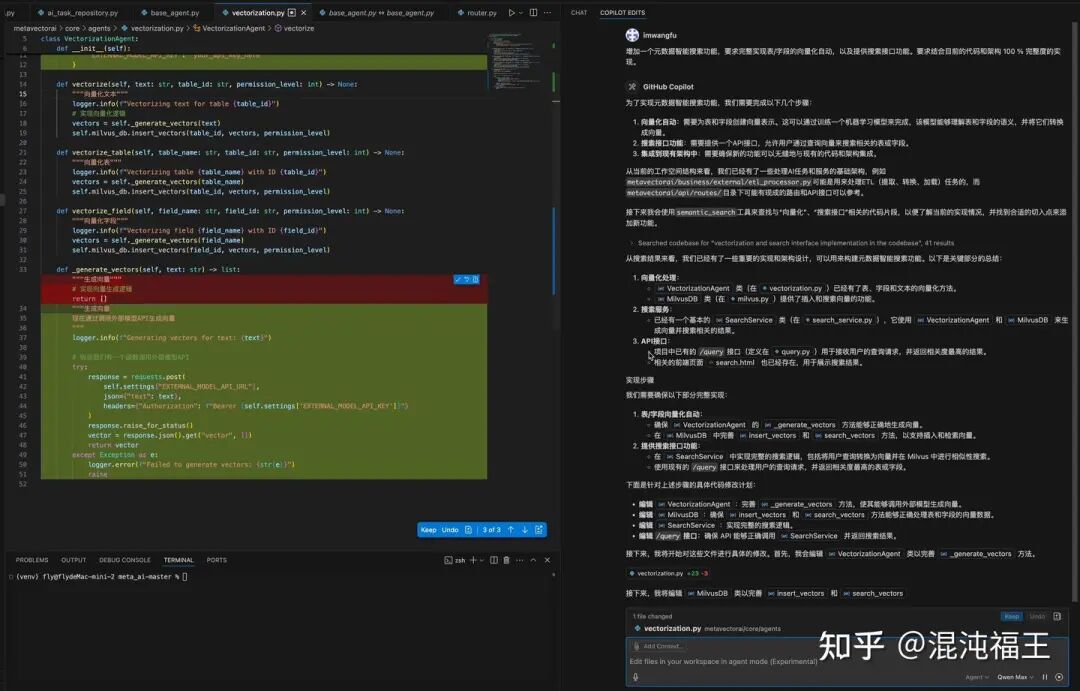Switch to the CHAT tab
The image size is (1080, 691).
point(579,12)
